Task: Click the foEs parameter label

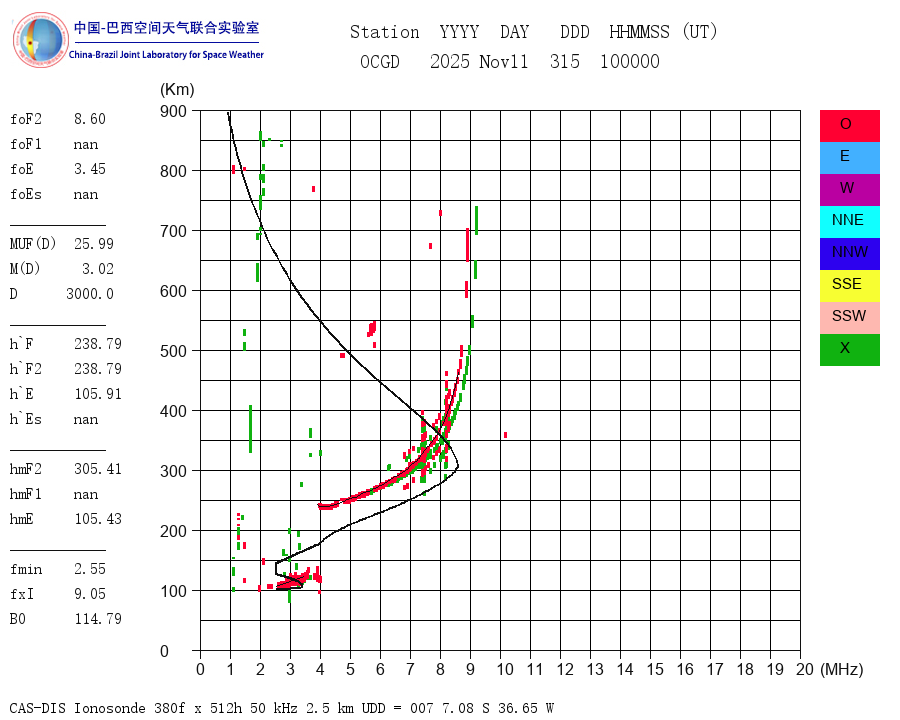Action: (26, 194)
